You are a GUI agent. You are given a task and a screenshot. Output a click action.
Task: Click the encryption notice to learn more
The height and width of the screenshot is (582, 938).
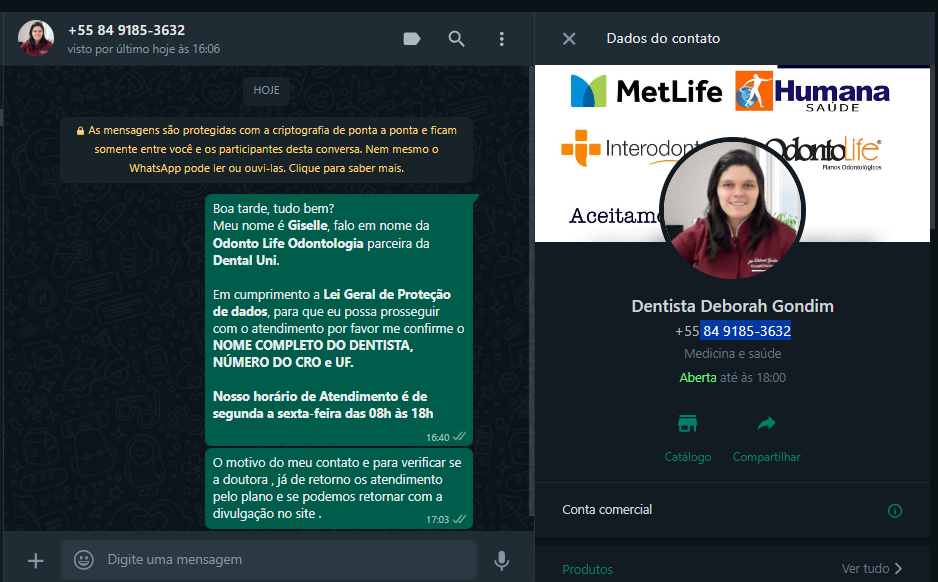[x=266, y=150]
